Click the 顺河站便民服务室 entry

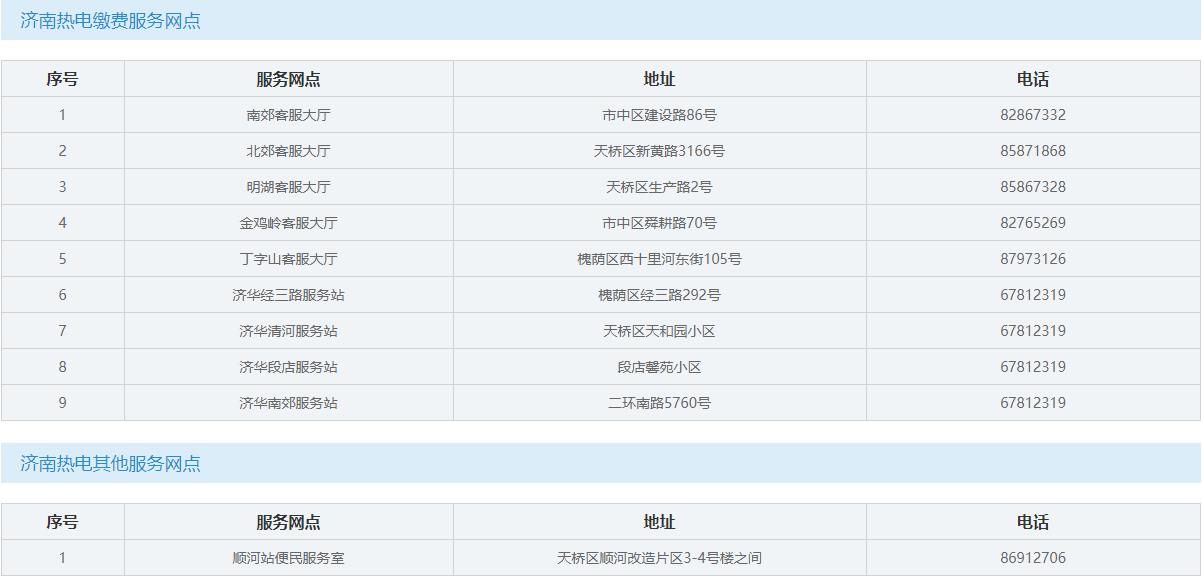(288, 558)
